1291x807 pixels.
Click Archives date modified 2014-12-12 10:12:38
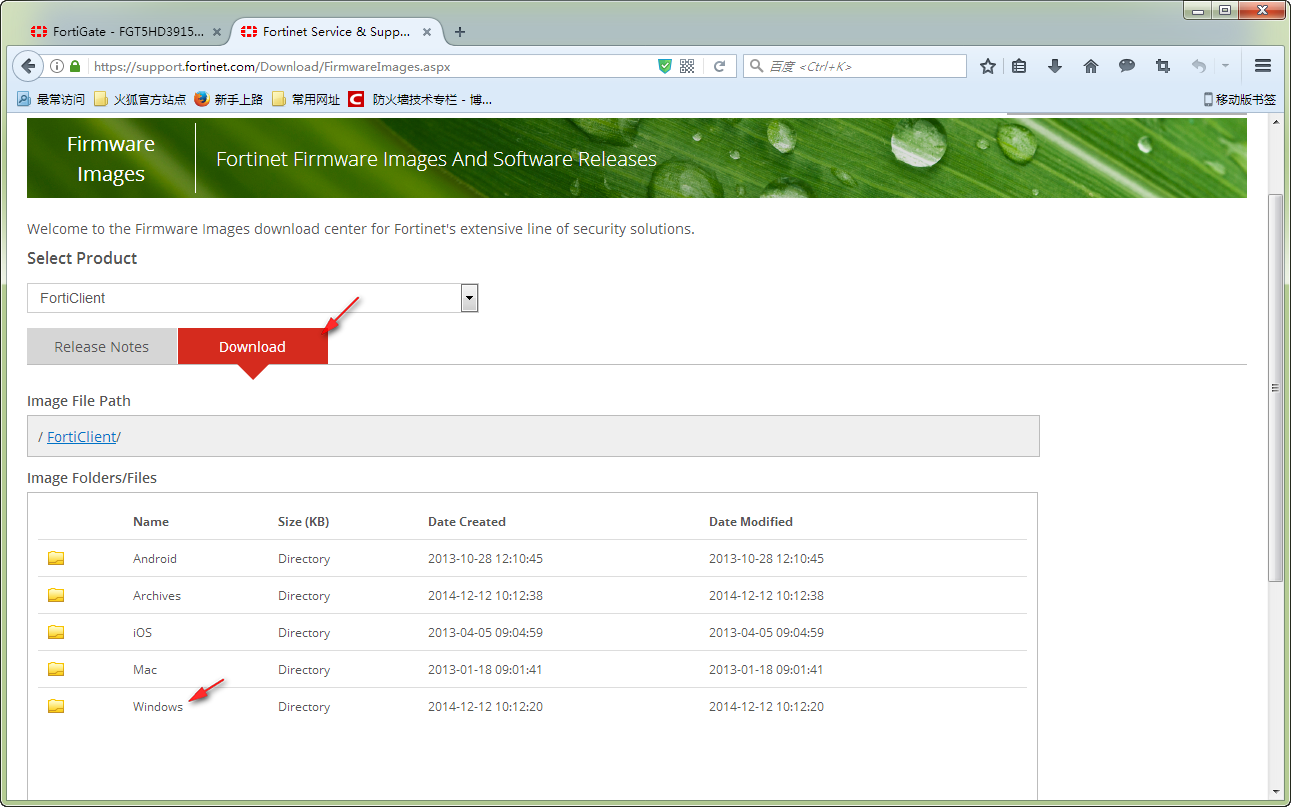pyautogui.click(x=766, y=596)
